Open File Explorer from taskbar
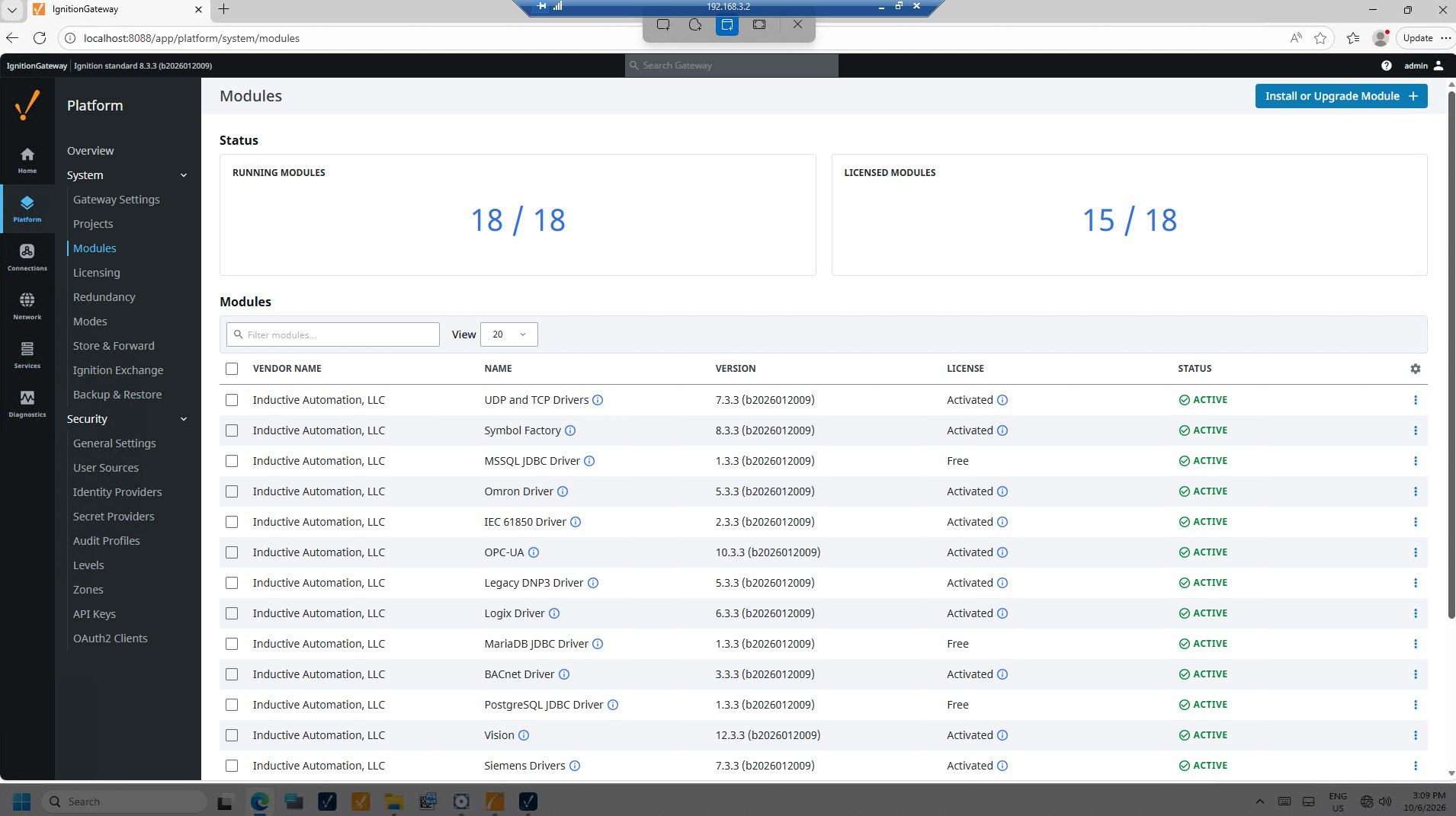Image resolution: width=1456 pixels, height=816 pixels. pyautogui.click(x=394, y=802)
